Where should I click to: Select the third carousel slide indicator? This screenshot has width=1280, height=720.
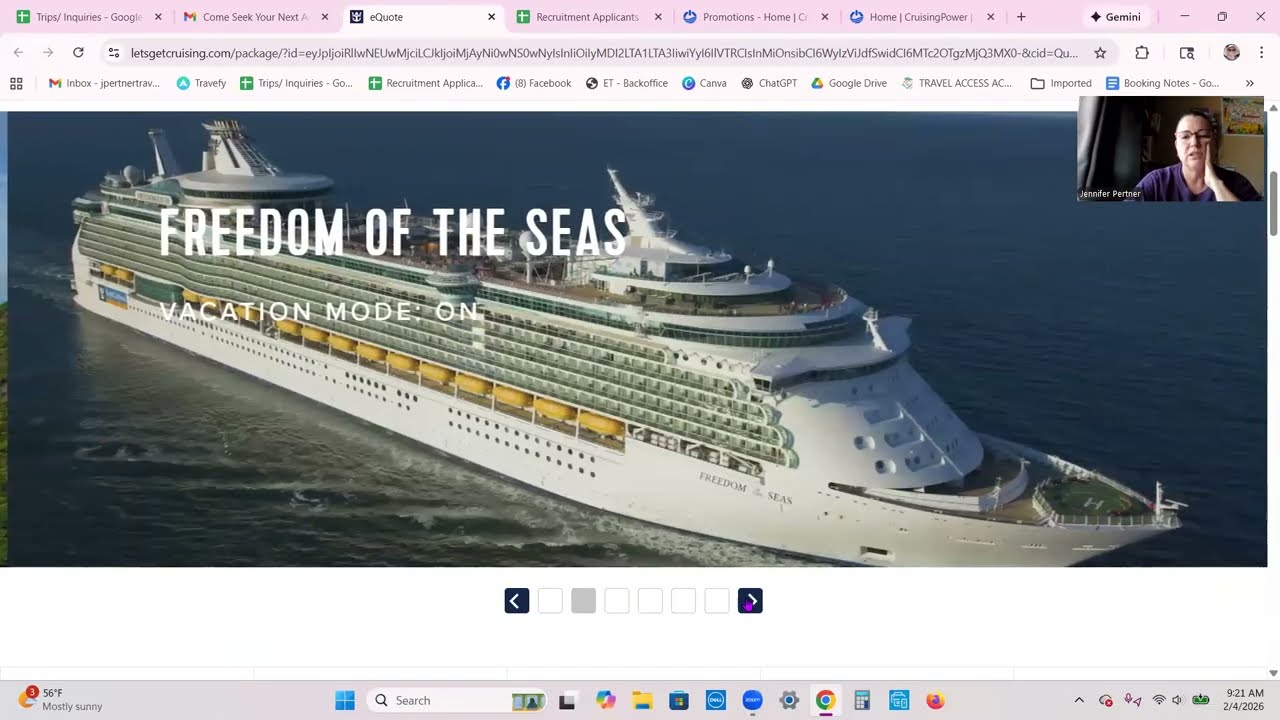coord(617,601)
